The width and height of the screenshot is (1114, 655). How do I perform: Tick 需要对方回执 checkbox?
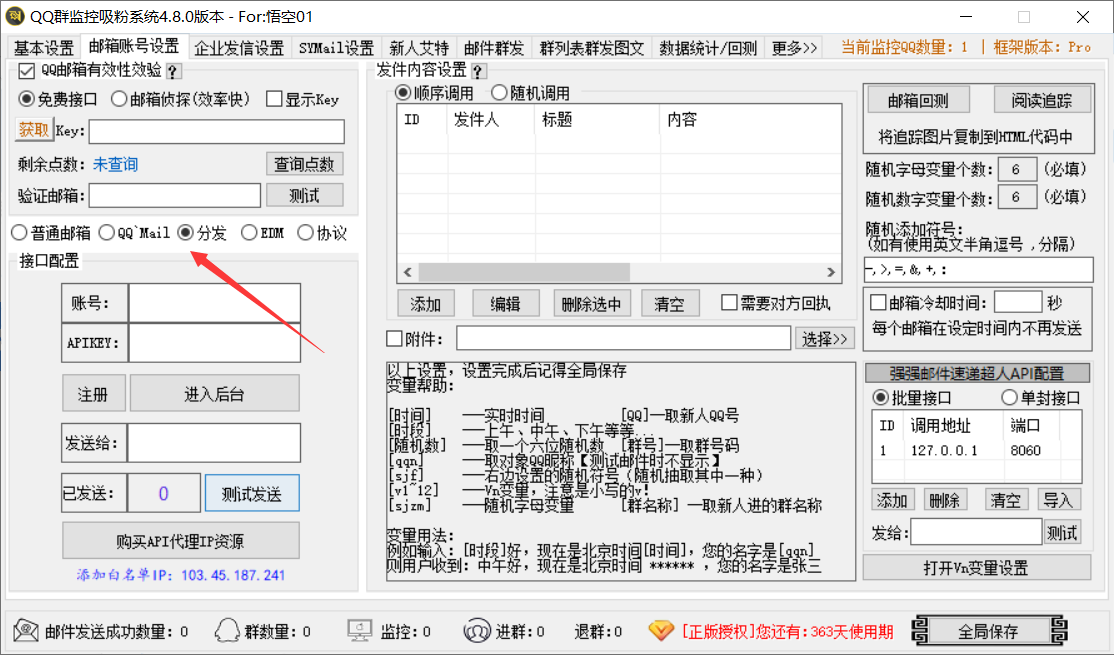[729, 303]
